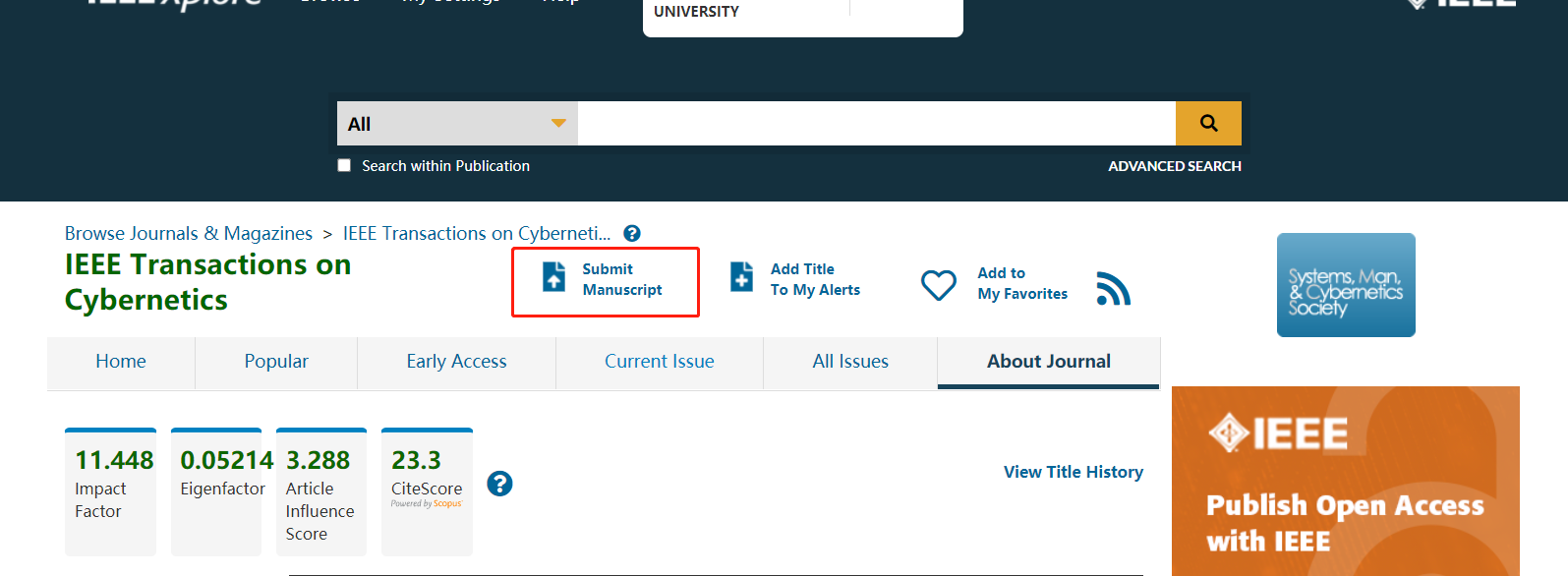Viewport: 1568px width, 576px height.
Task: Click the help icon beside the breadcrumb
Action: (x=632, y=233)
